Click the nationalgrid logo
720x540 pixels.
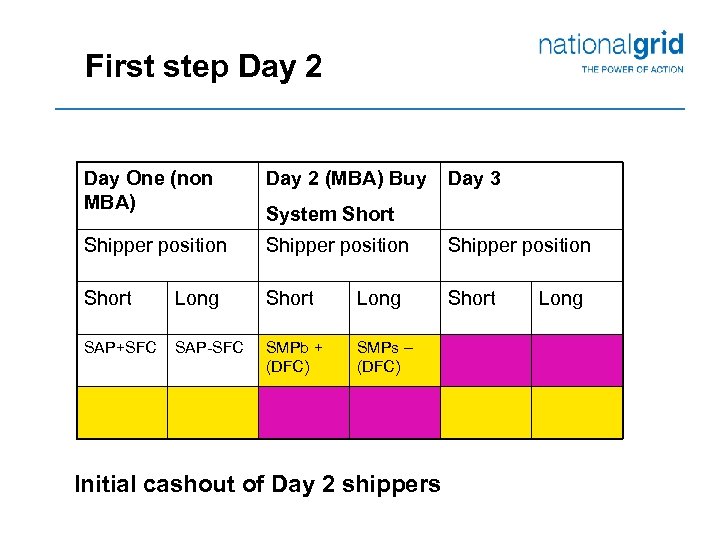pos(611,45)
